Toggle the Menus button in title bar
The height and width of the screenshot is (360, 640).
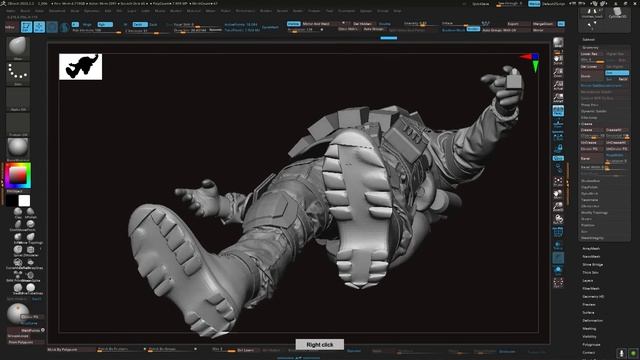[x=534, y=4]
